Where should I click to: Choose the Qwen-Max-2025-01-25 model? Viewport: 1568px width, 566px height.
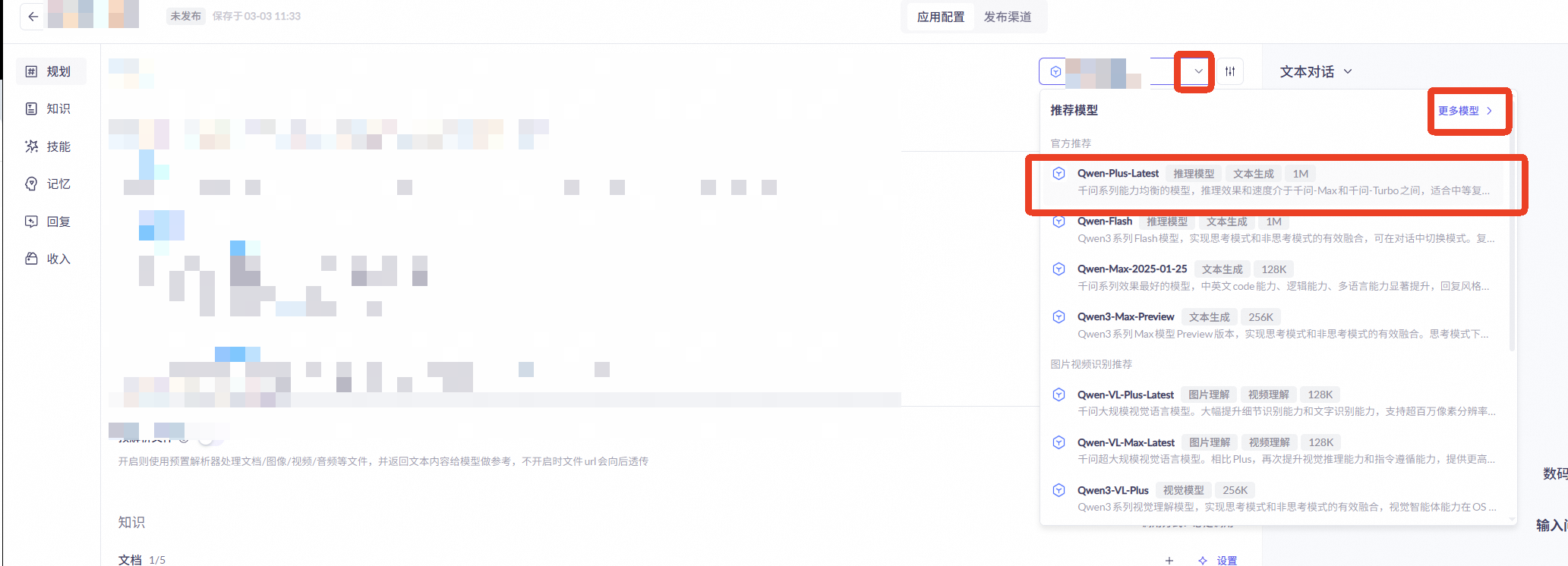tap(1273, 278)
